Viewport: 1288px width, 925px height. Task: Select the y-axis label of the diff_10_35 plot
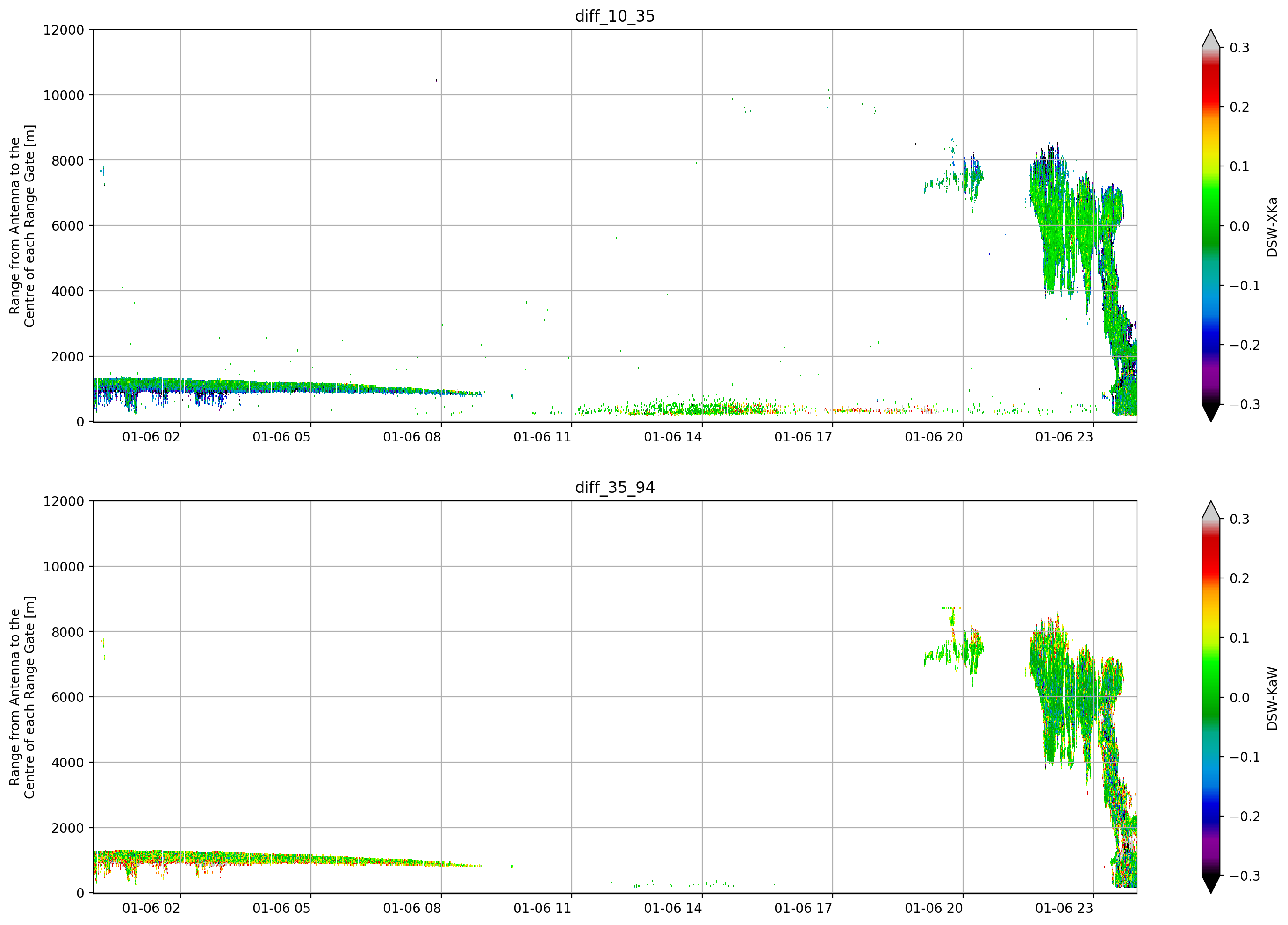tap(22, 226)
